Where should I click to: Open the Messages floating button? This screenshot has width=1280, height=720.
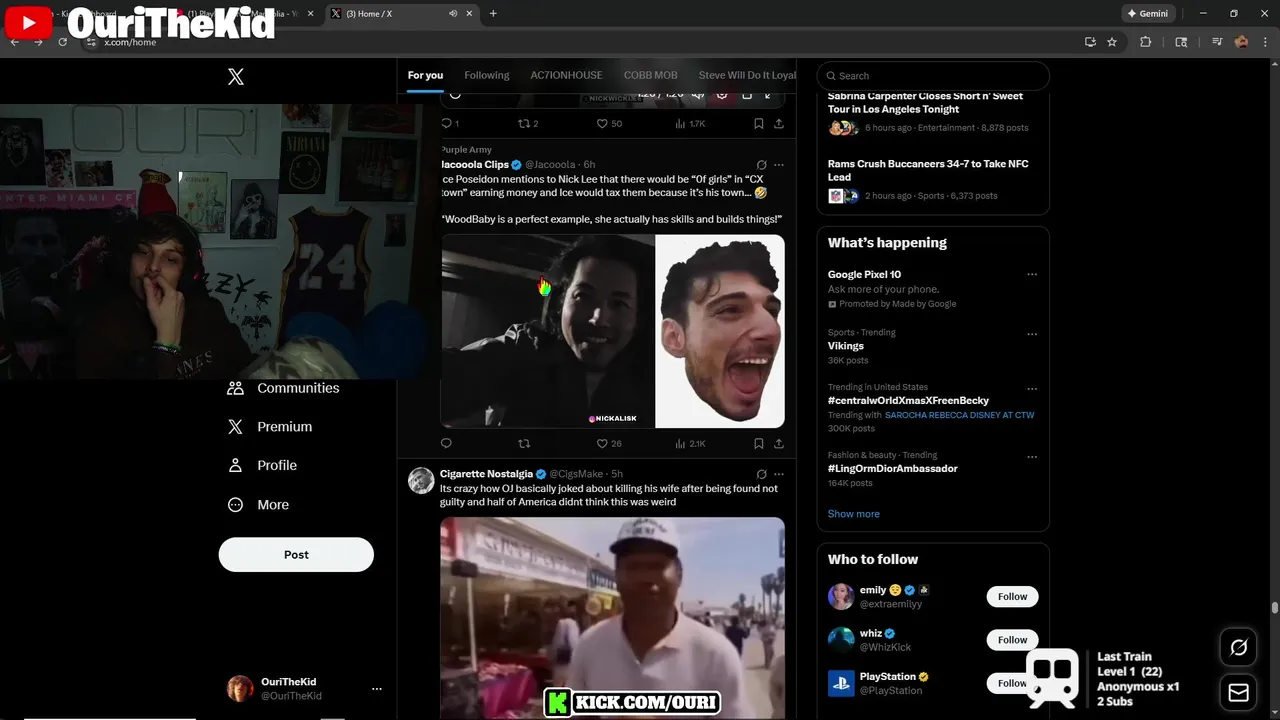[1238, 692]
